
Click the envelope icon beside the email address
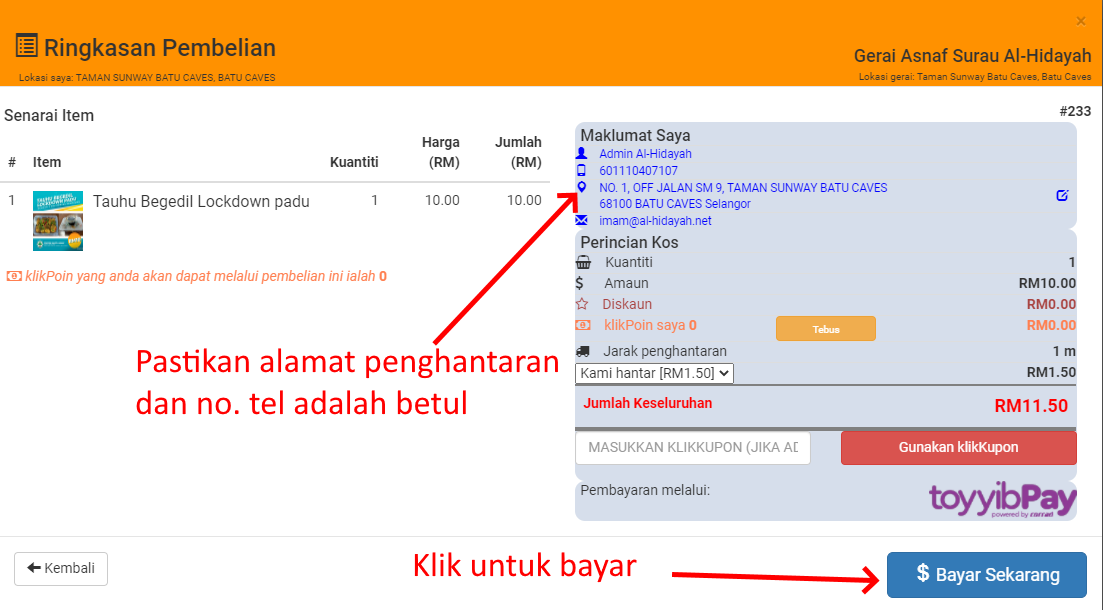[582, 221]
